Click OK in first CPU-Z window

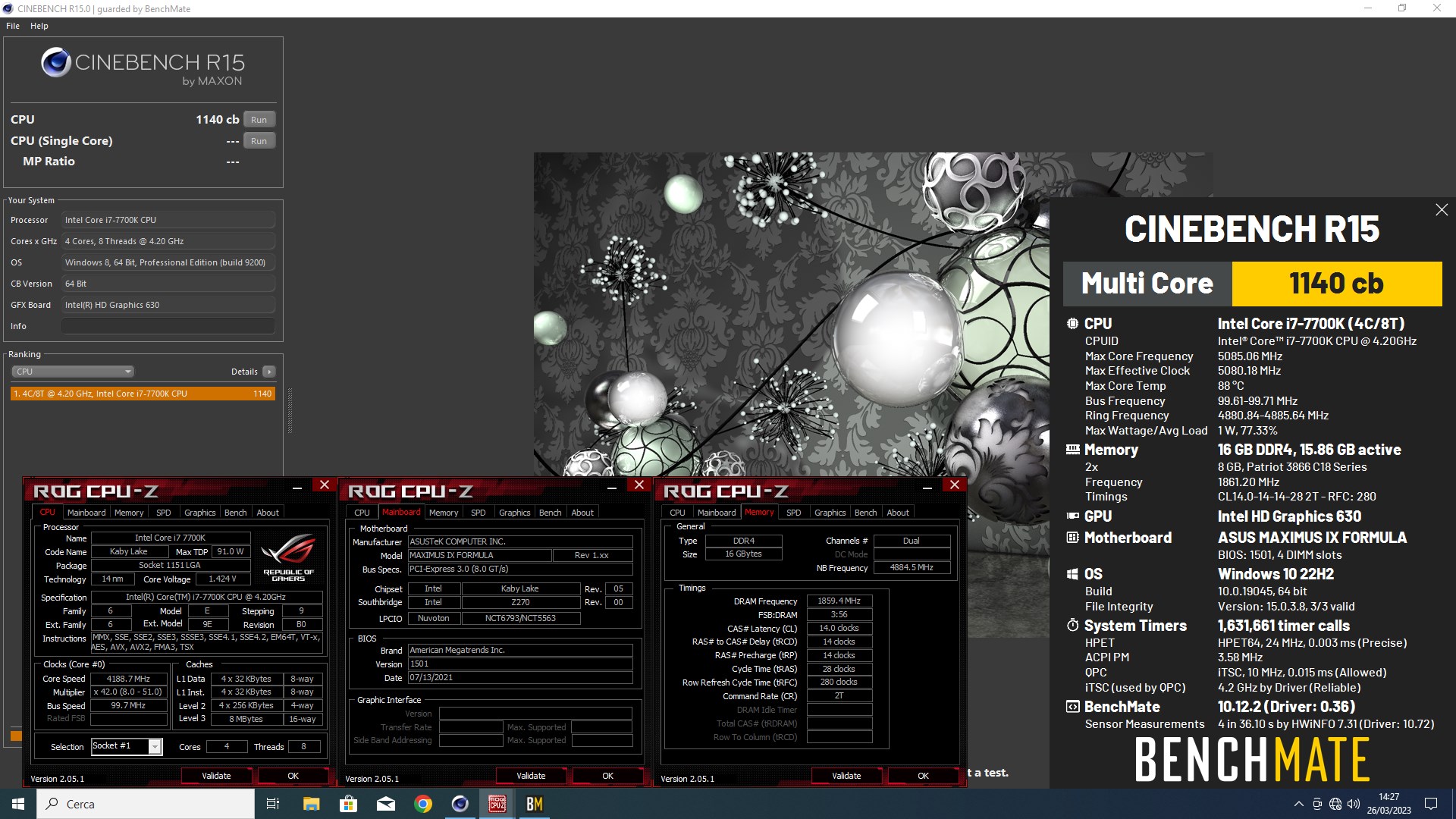(x=293, y=776)
